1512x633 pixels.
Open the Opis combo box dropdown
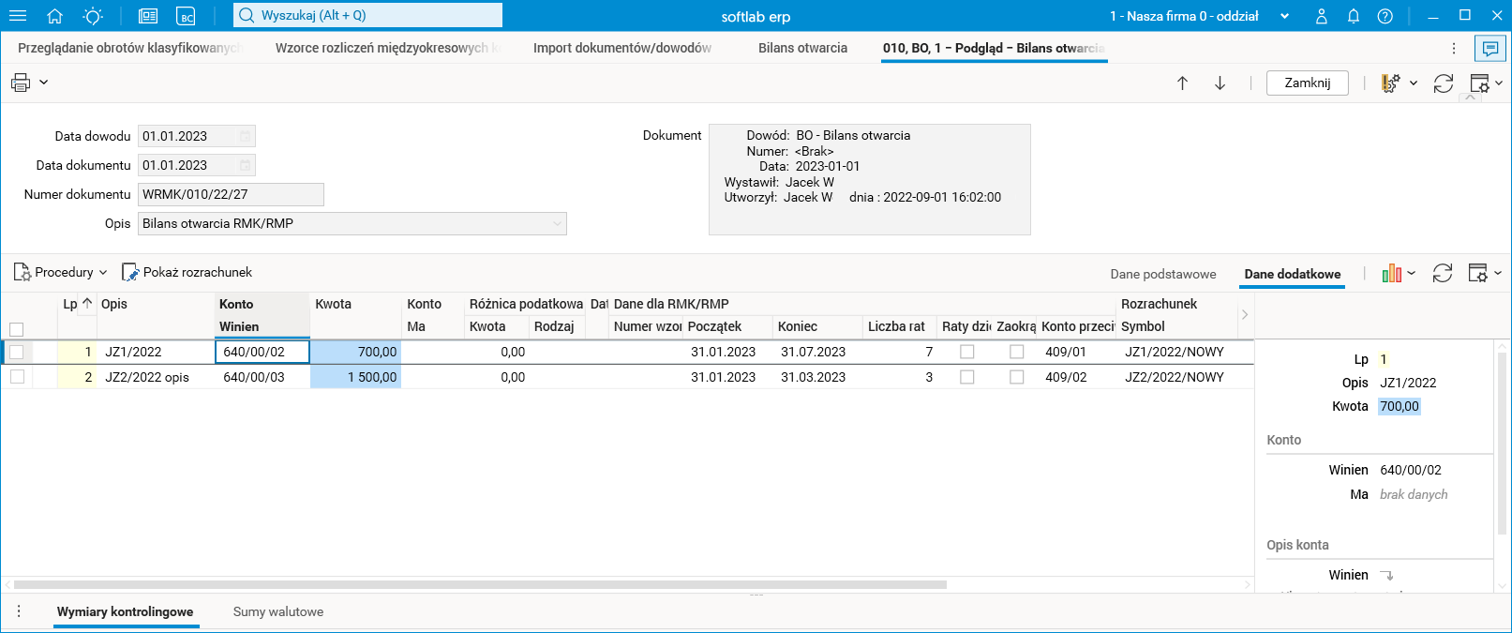(x=557, y=224)
